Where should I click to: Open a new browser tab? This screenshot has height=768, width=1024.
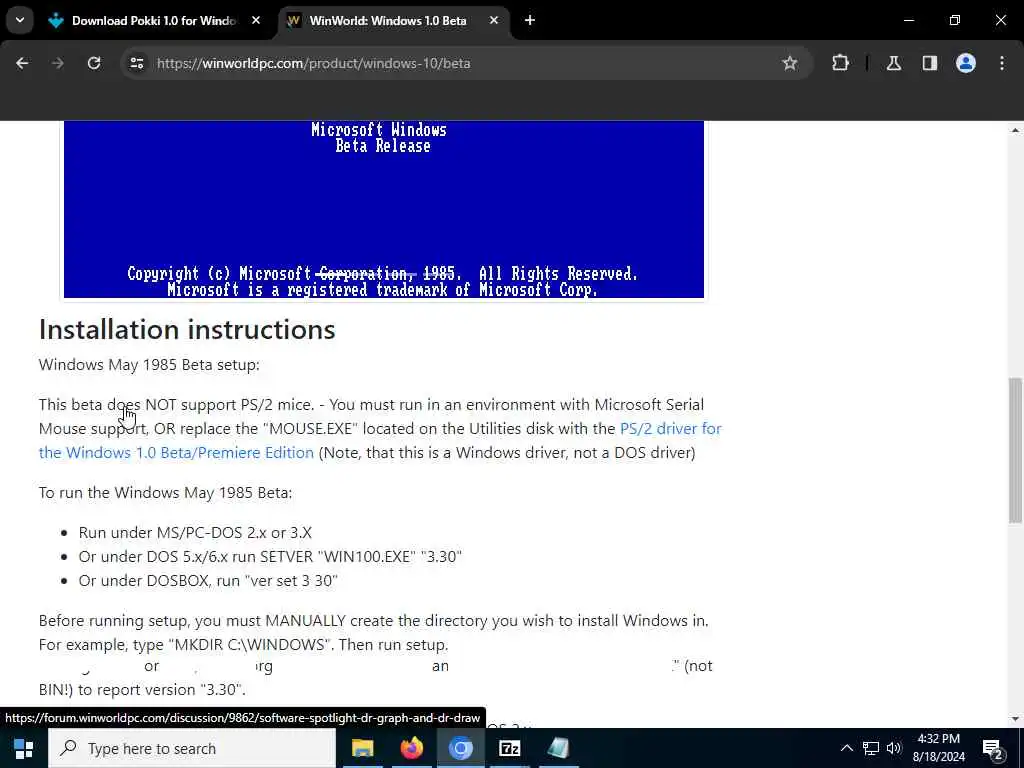pyautogui.click(x=530, y=21)
